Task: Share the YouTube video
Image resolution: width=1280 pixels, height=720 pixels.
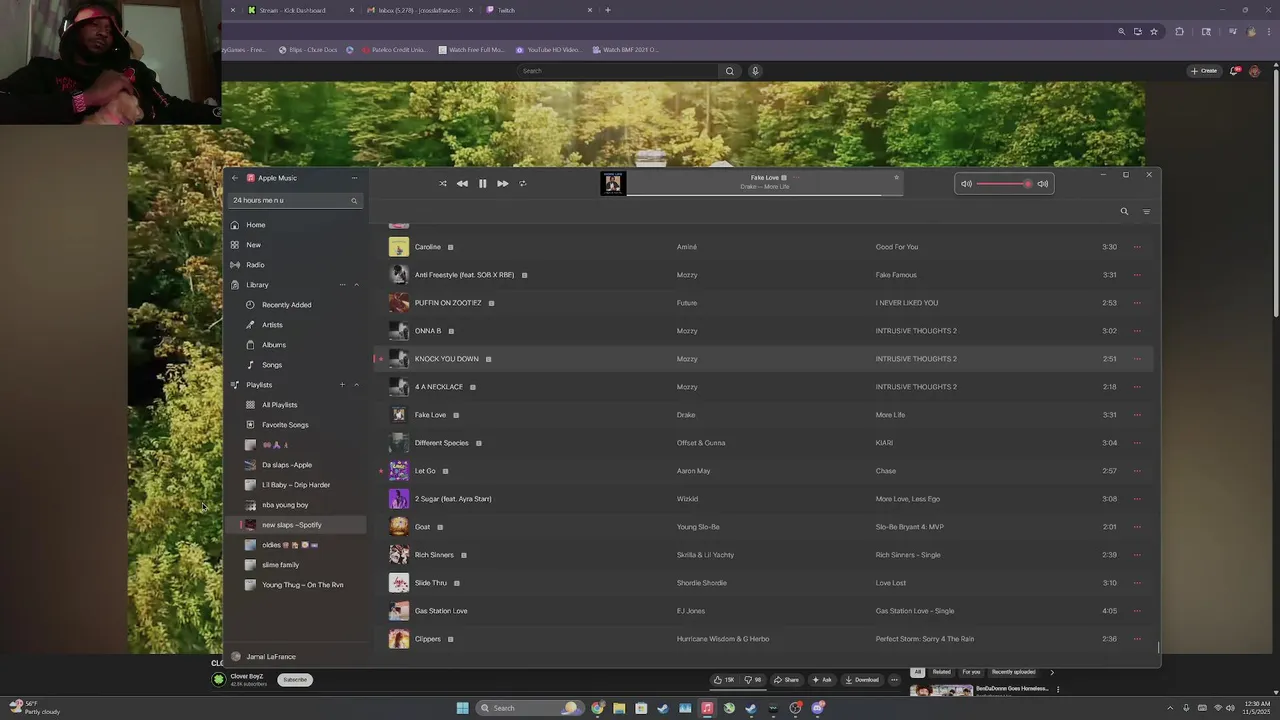Action: [786, 680]
